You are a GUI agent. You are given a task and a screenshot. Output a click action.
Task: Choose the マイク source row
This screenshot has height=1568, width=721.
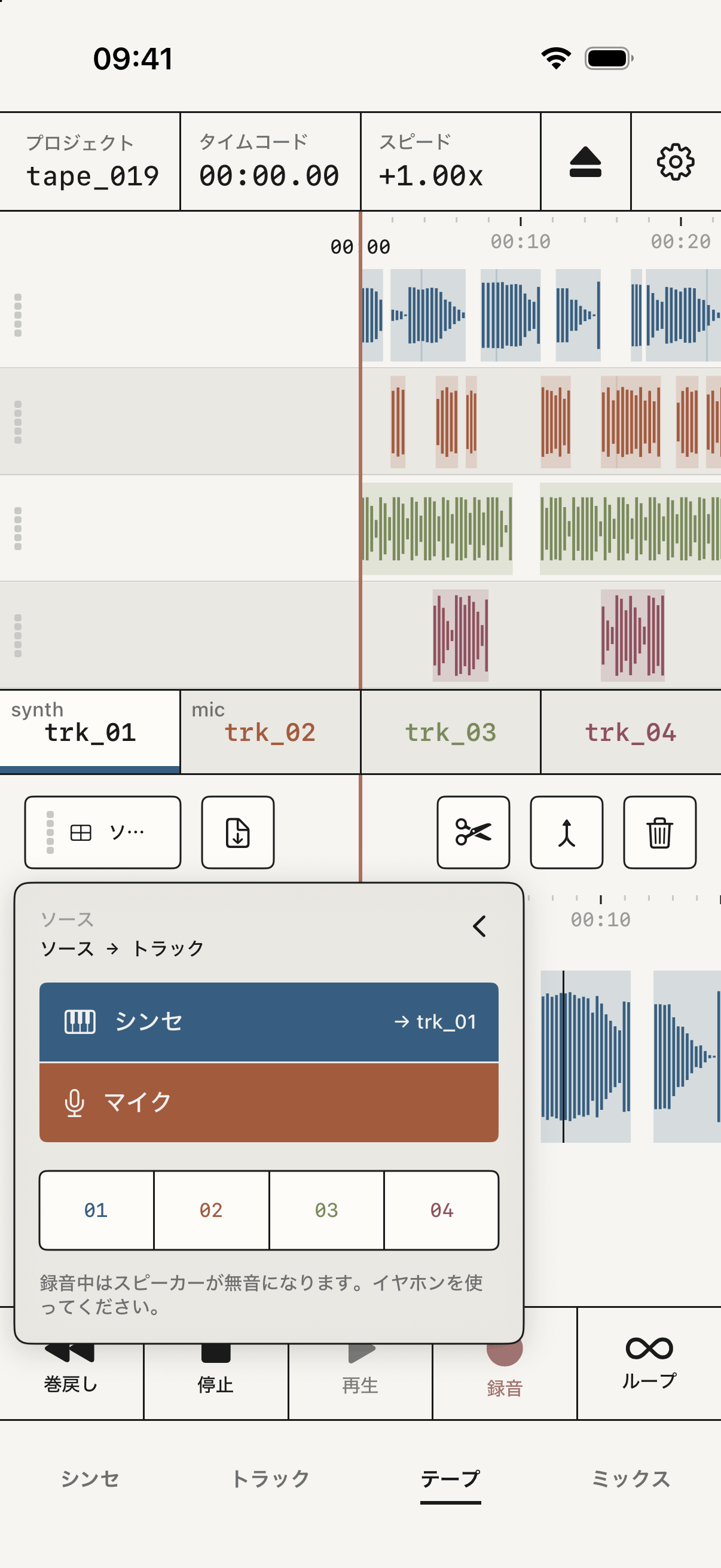(x=269, y=1102)
